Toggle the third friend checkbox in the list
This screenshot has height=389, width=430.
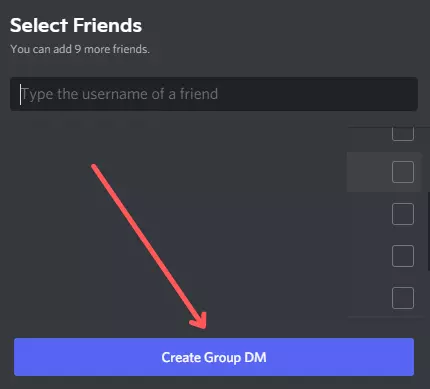(x=403, y=214)
